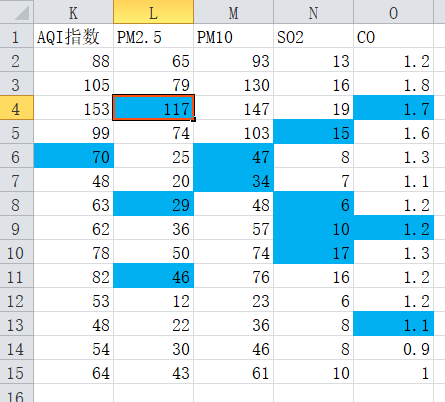Screen dimensions: 445x402
Task: Select blue PM10 cell M7 with value 34
Action: pyautogui.click(x=234, y=180)
